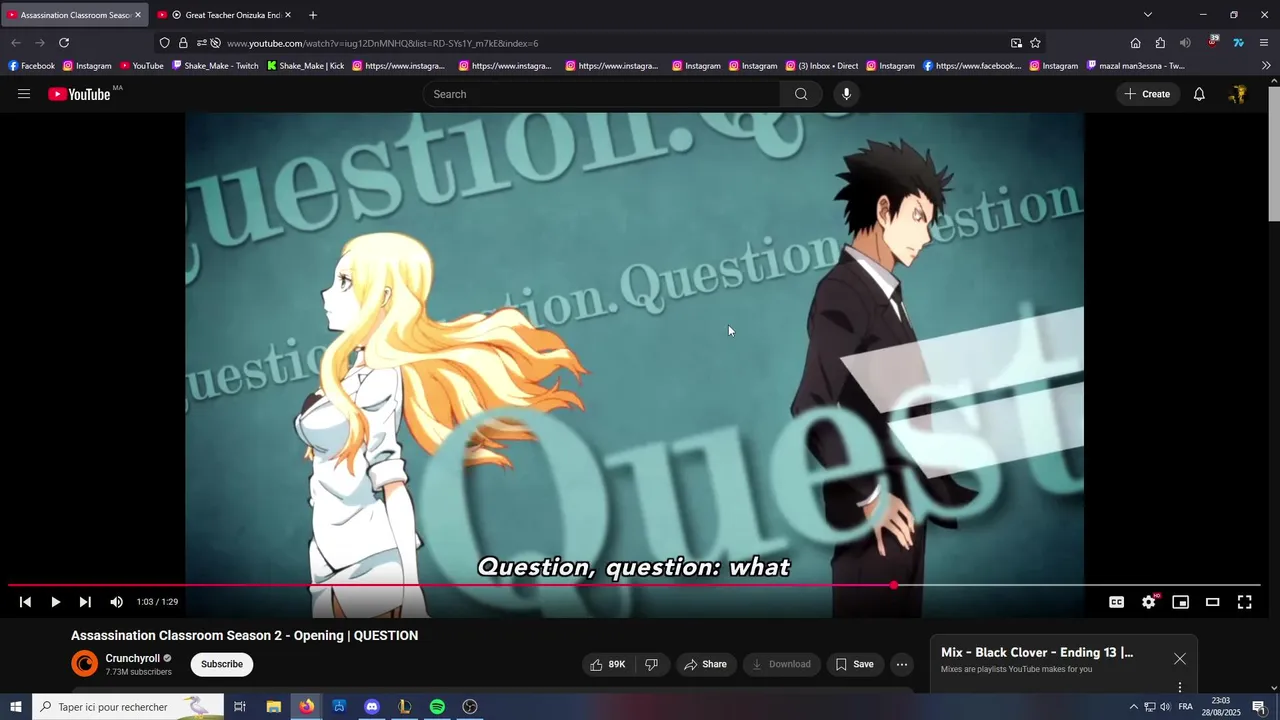Open the Crunchyroll channel avatar
Image resolution: width=1280 pixels, height=720 pixels.
(85, 664)
